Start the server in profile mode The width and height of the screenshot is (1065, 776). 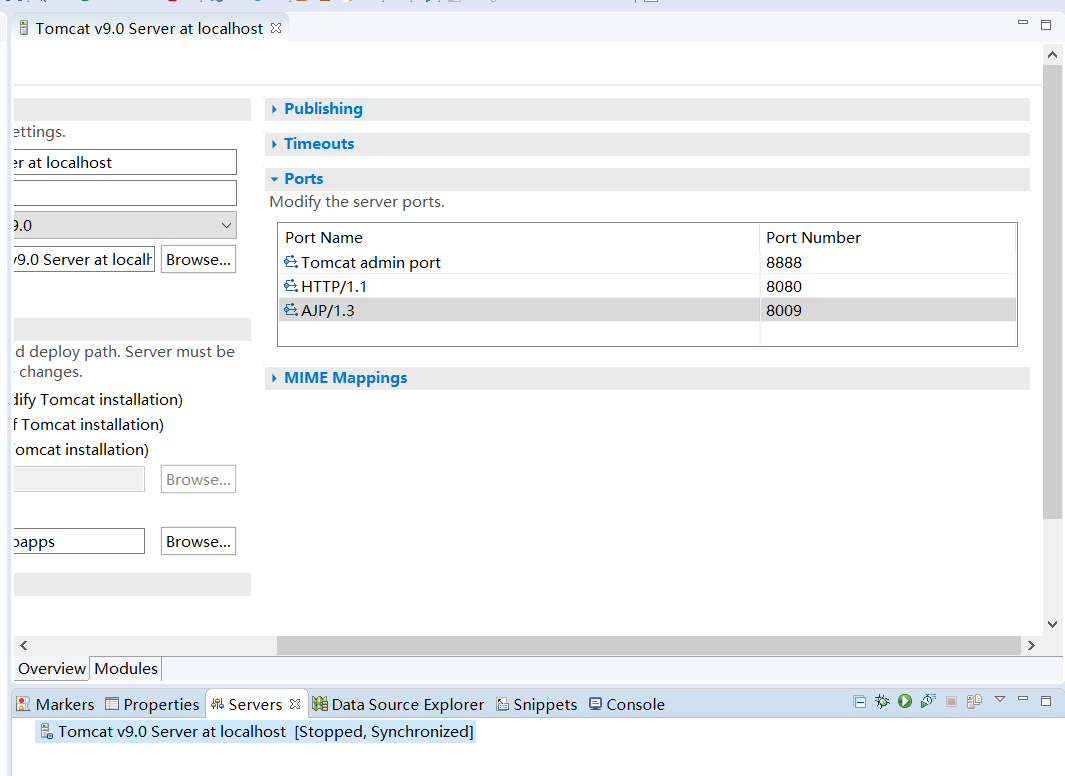pos(928,701)
